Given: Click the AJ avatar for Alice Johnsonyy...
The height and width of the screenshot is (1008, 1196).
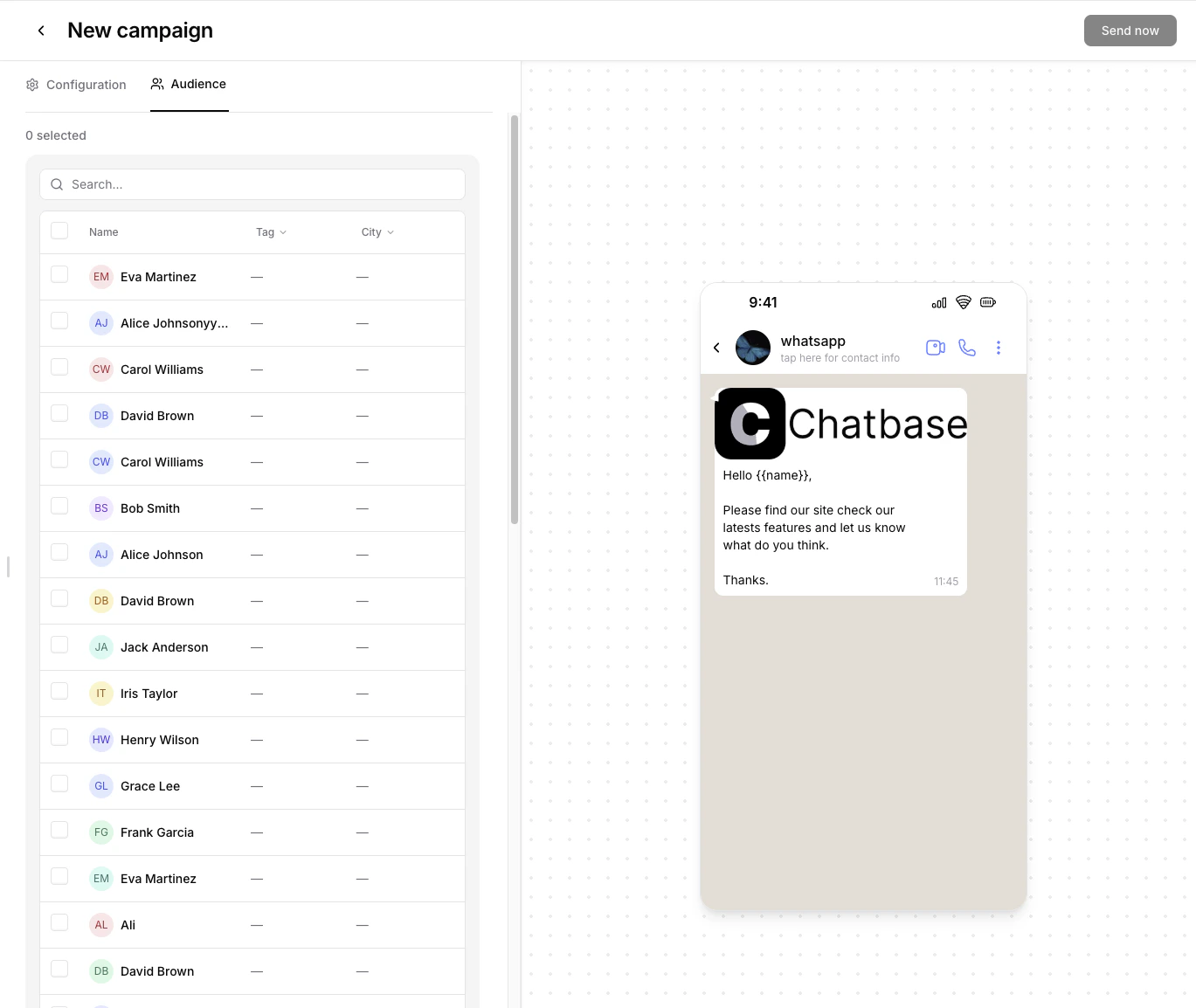Looking at the screenshot, I should click(x=101, y=323).
